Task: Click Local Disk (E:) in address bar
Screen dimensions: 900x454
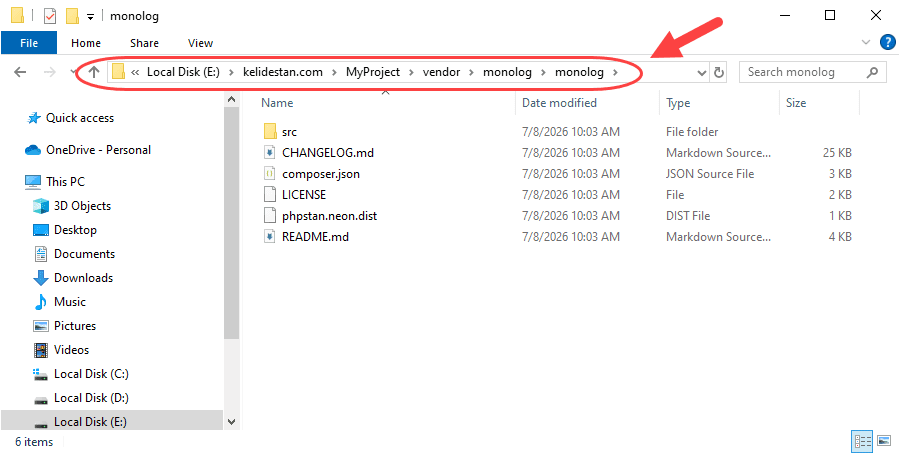Action: point(183,72)
